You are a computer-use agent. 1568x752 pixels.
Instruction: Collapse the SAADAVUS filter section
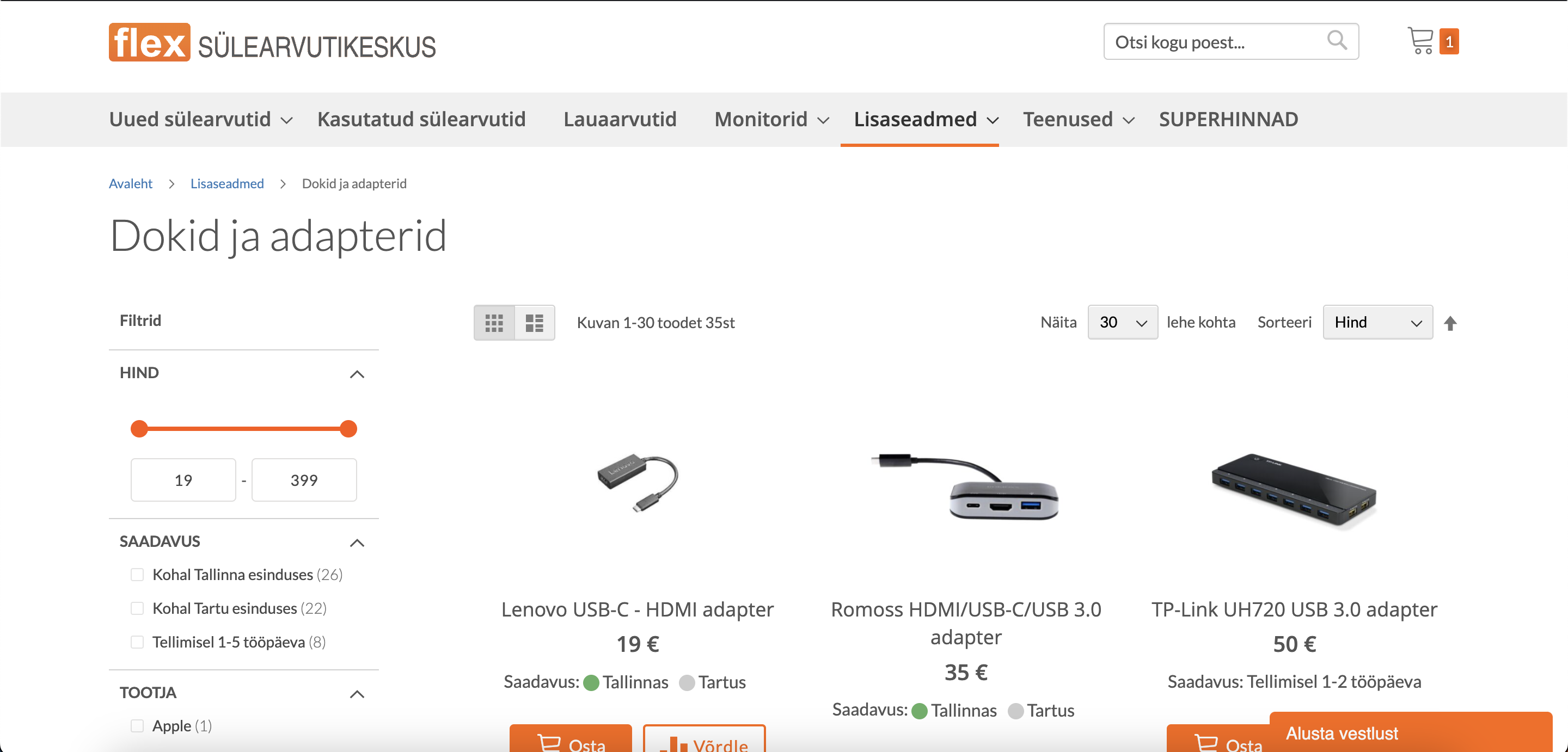coord(357,542)
